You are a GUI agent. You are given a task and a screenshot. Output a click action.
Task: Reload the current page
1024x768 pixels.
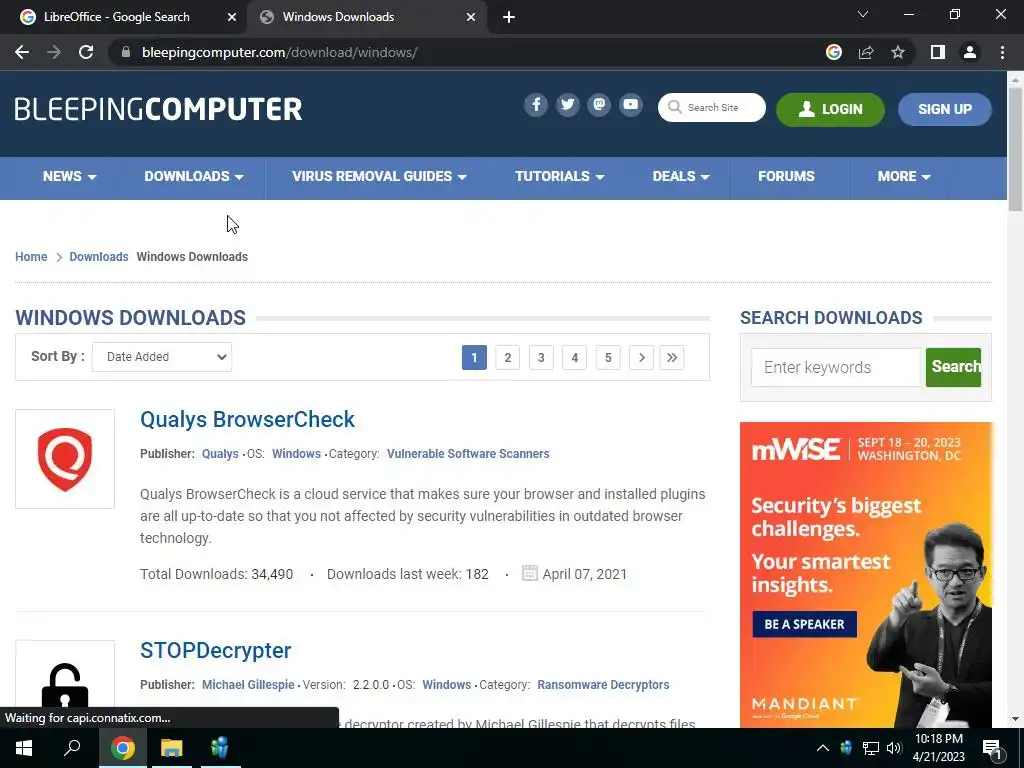coord(86,52)
